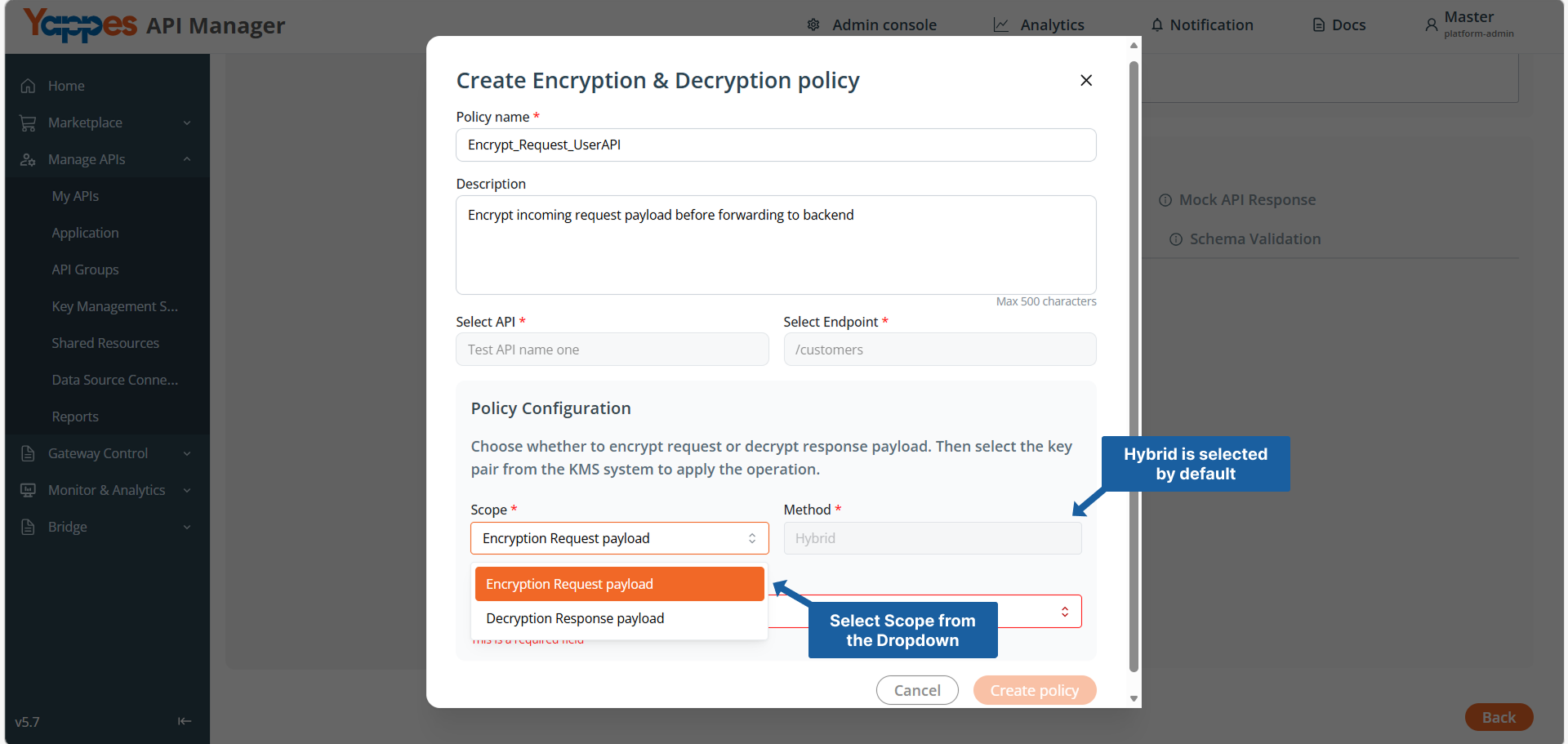Screen dimensions: 1568x744
Task: Click the scrollbar down arrow
Action: pyautogui.click(x=1134, y=698)
